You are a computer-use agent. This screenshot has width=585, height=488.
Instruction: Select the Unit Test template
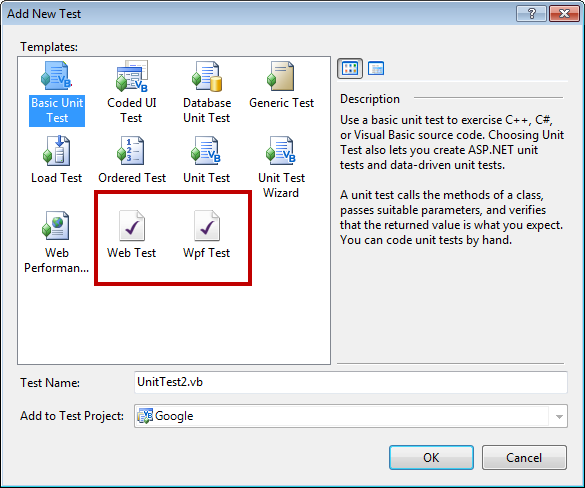(x=206, y=160)
